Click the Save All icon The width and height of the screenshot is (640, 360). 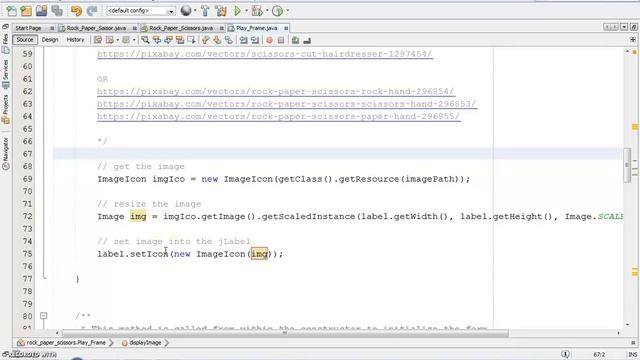pyautogui.click(x=57, y=11)
